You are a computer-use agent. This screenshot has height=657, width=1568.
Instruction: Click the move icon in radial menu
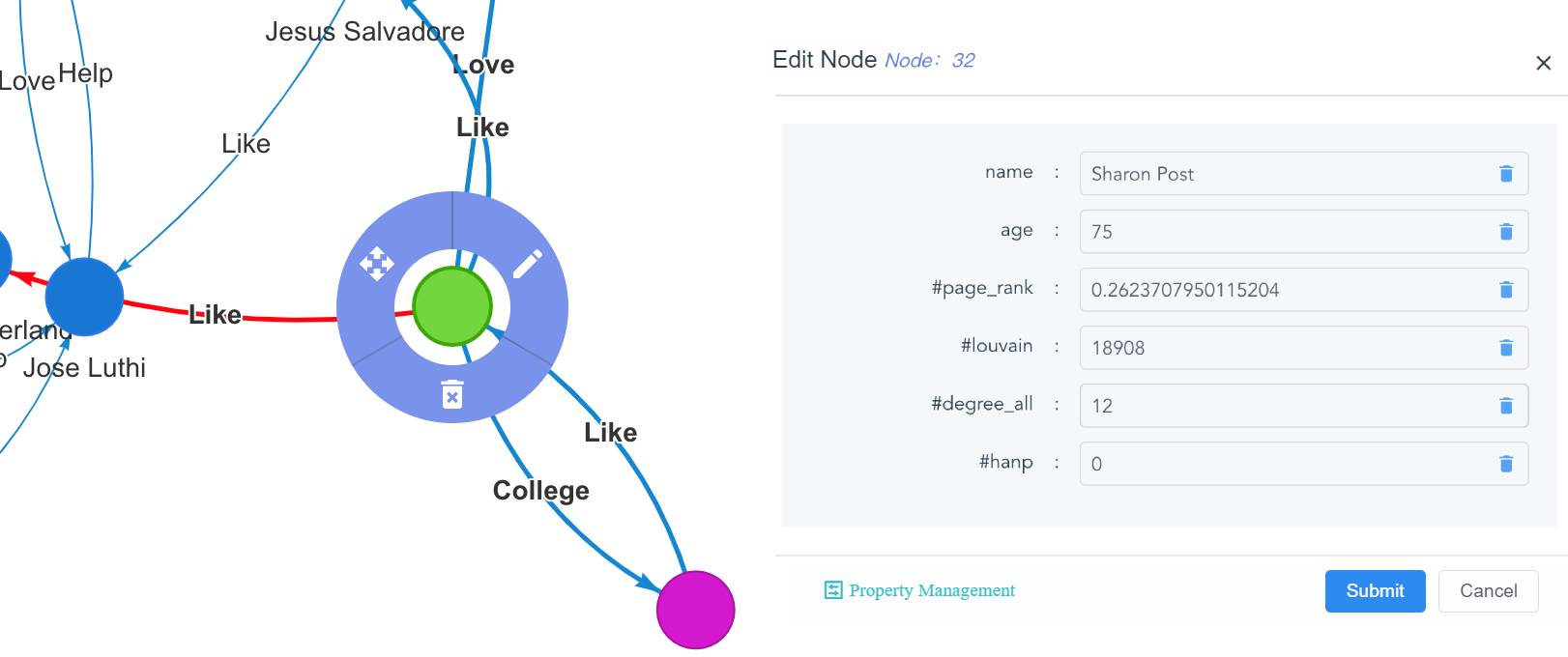376,263
